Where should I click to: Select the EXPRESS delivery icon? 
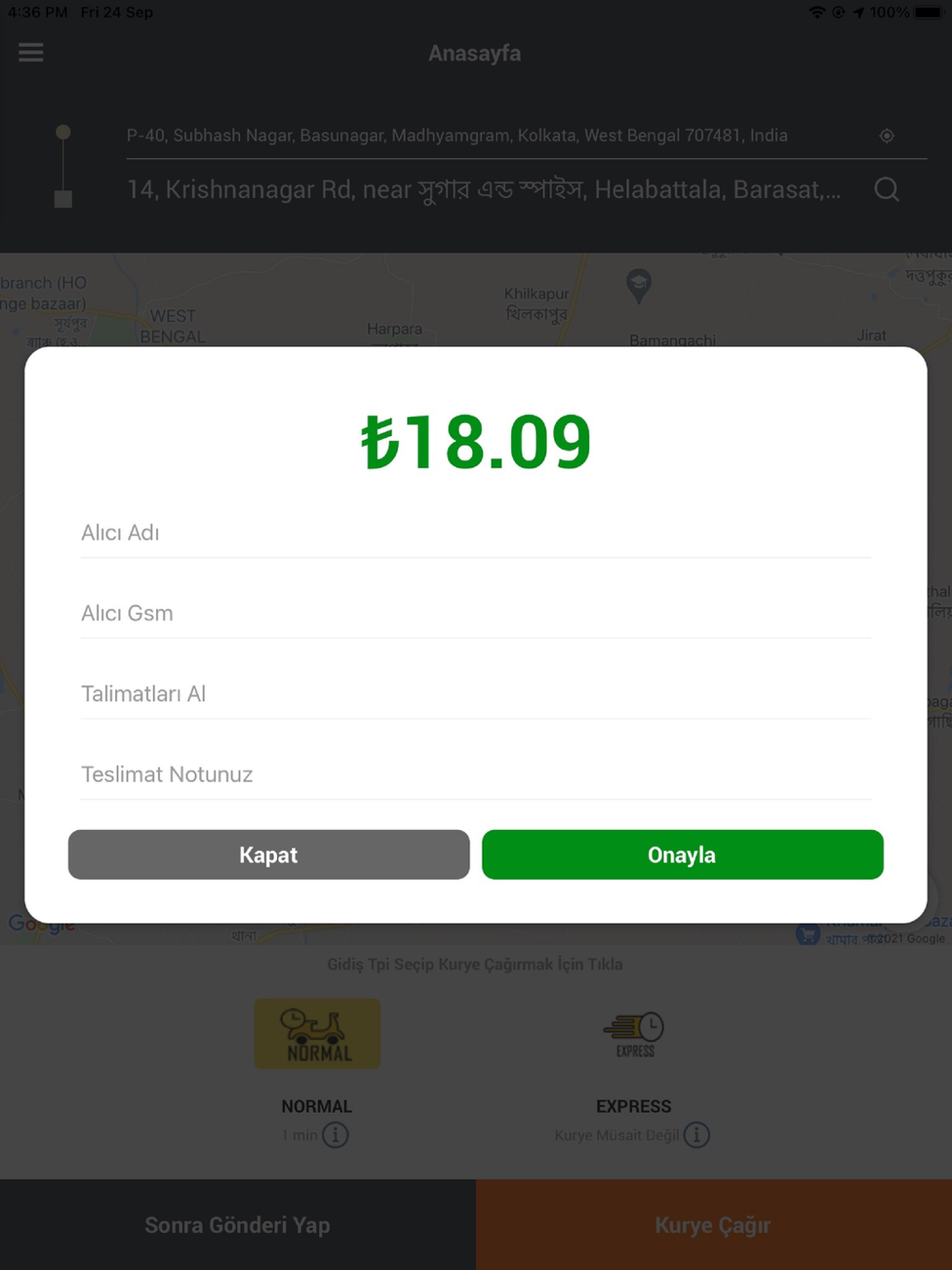tap(634, 1034)
